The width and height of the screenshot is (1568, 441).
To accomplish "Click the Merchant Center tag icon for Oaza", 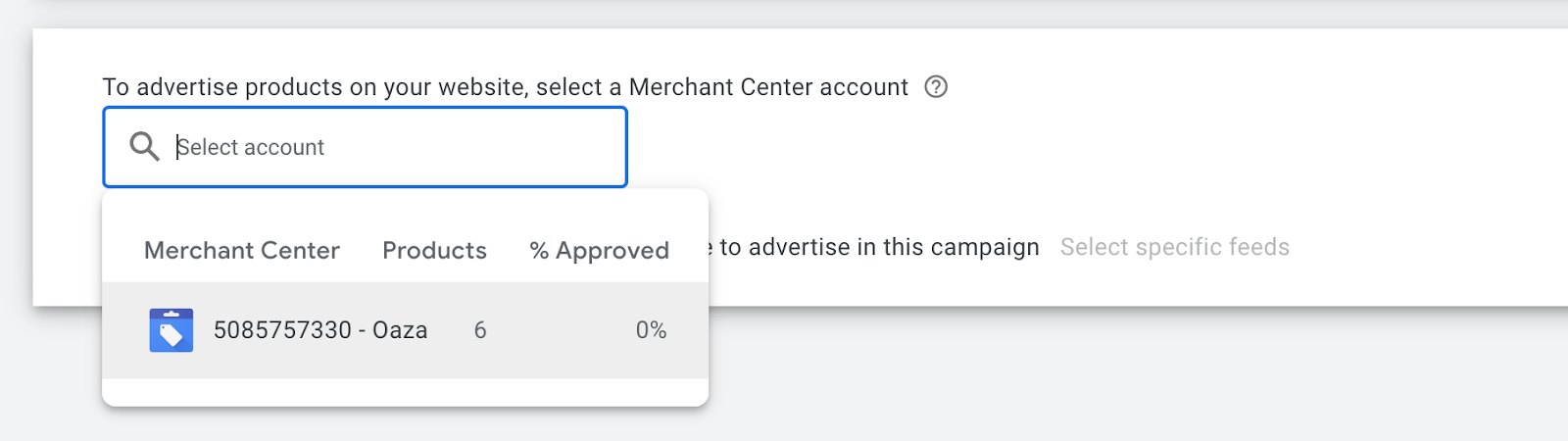I will coord(171,330).
